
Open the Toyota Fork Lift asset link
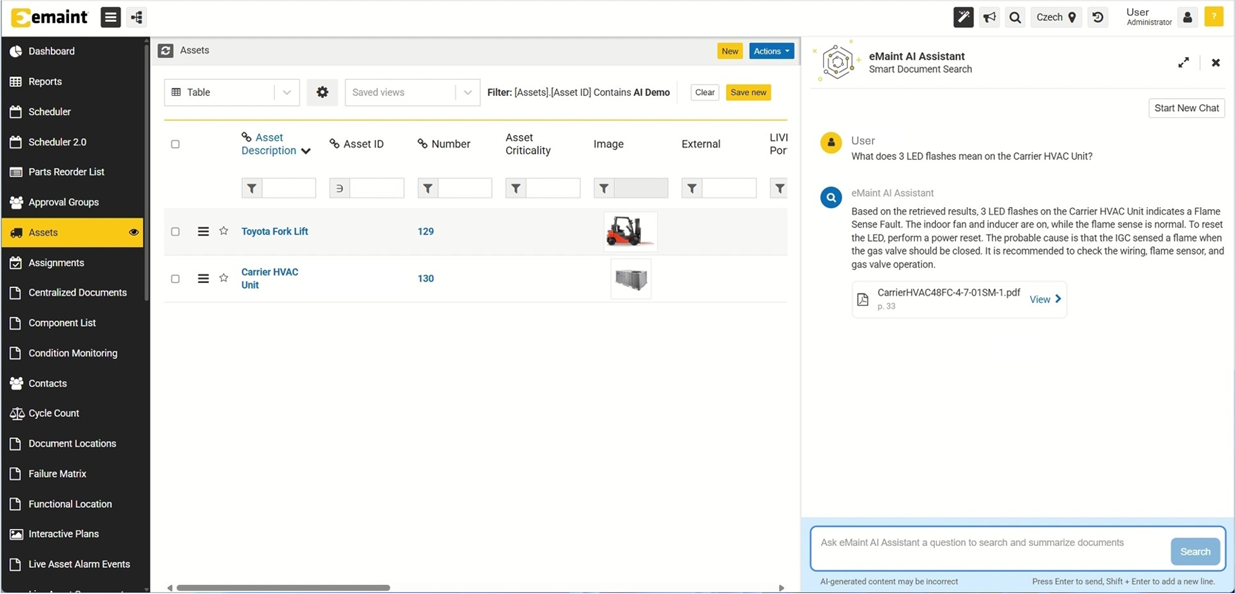click(x=274, y=231)
